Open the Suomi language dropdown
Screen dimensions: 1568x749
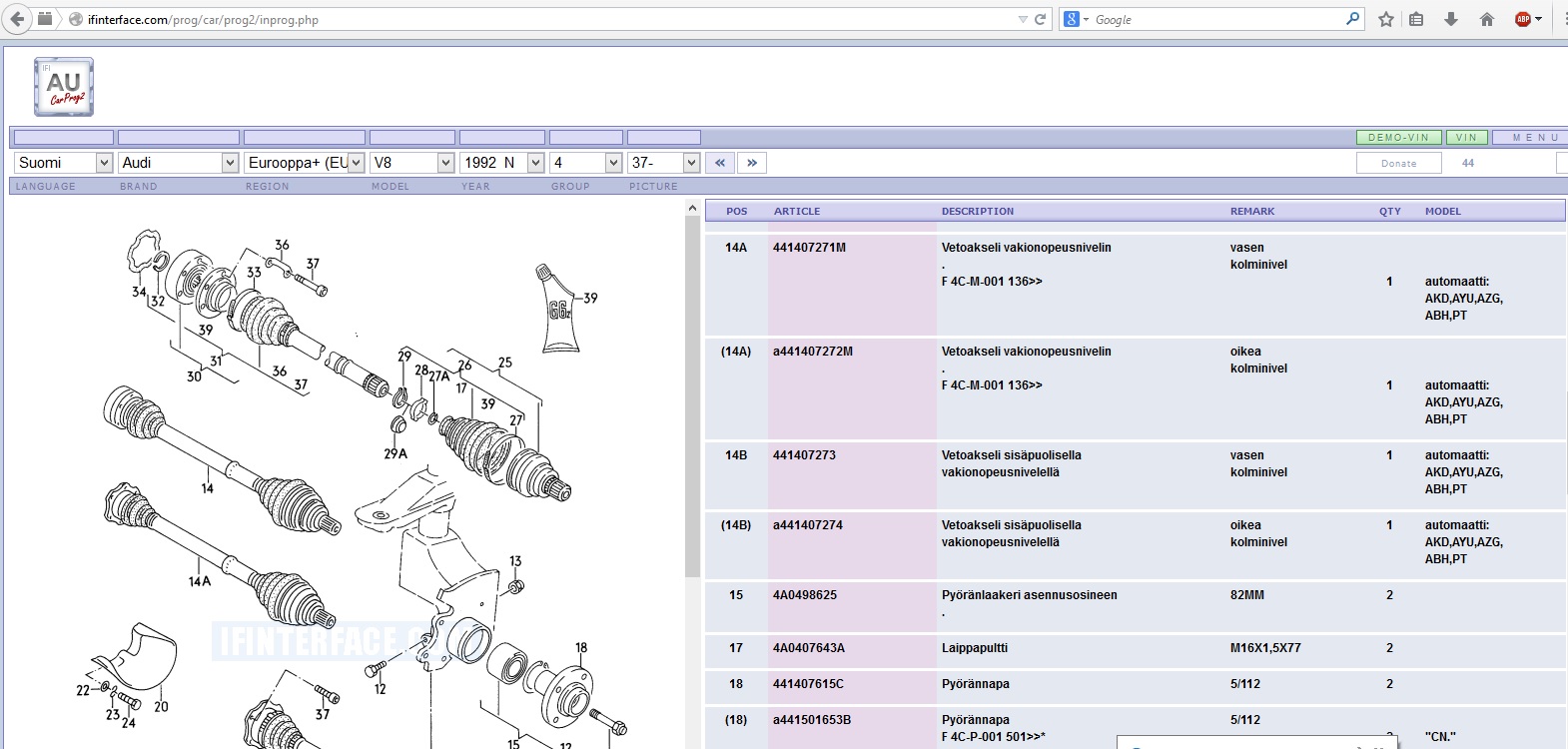63,163
